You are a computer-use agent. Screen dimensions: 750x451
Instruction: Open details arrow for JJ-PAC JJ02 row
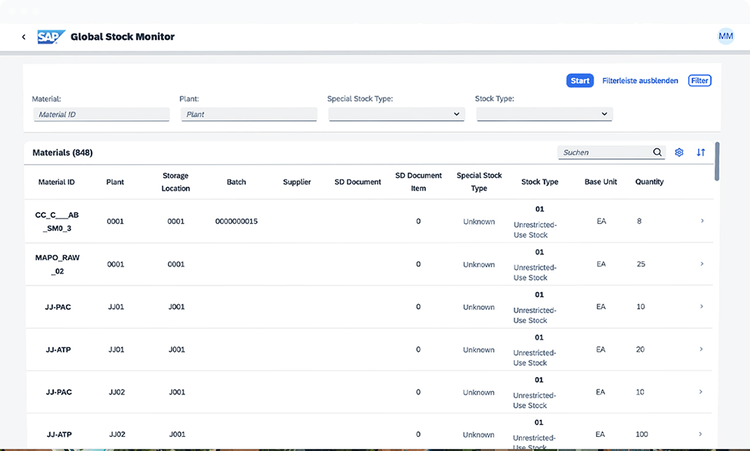700,392
